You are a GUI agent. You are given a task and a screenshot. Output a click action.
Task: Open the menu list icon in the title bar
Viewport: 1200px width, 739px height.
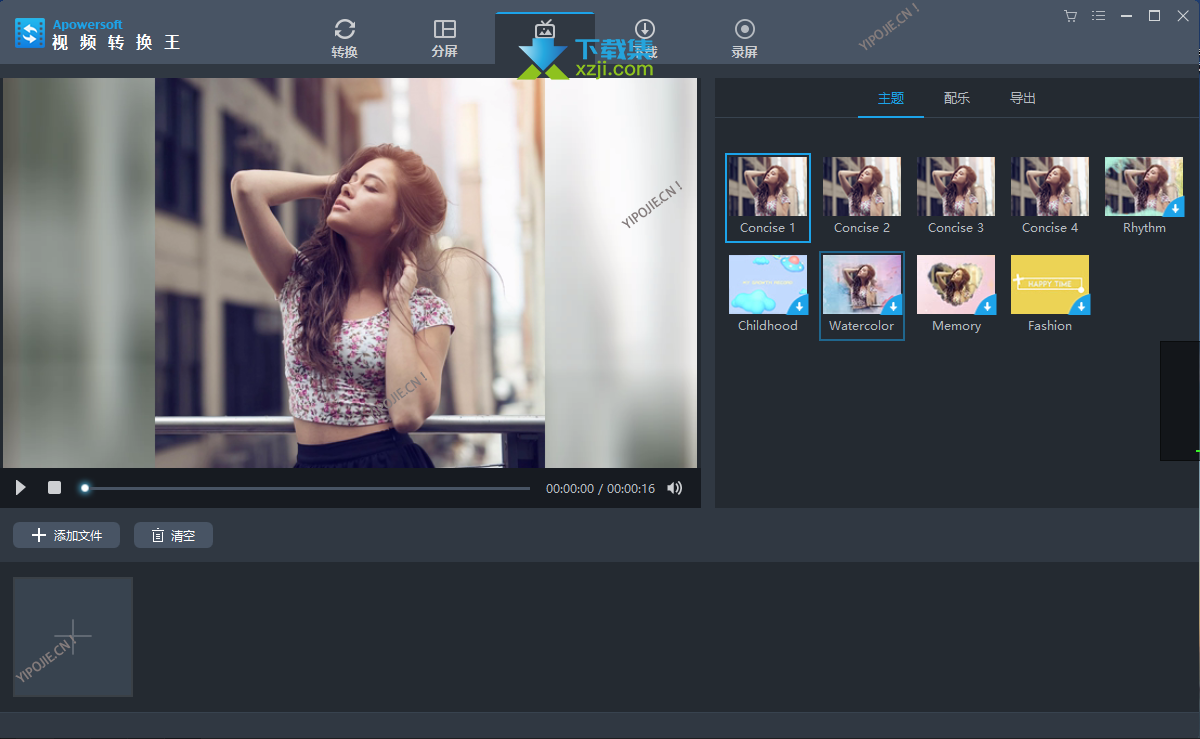1099,16
